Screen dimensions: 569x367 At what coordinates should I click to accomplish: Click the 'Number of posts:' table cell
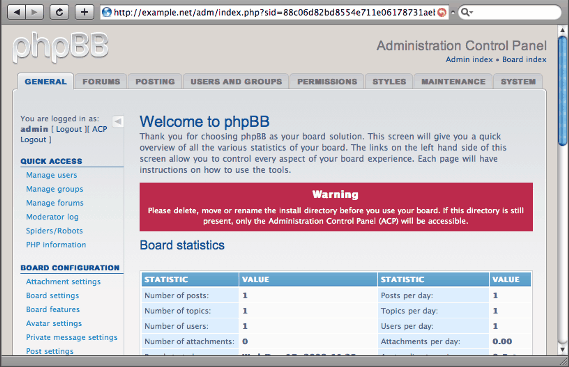pos(190,295)
